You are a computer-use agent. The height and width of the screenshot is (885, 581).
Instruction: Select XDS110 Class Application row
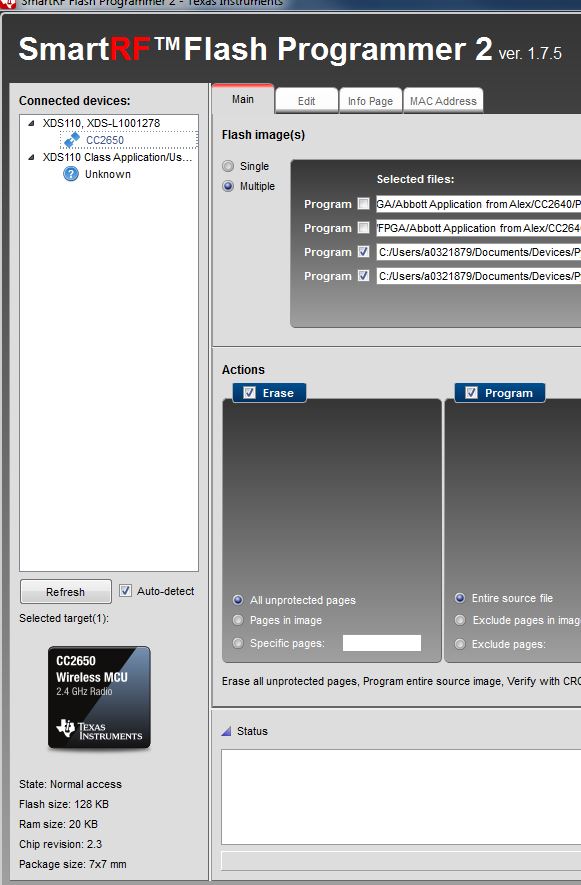(x=117, y=157)
